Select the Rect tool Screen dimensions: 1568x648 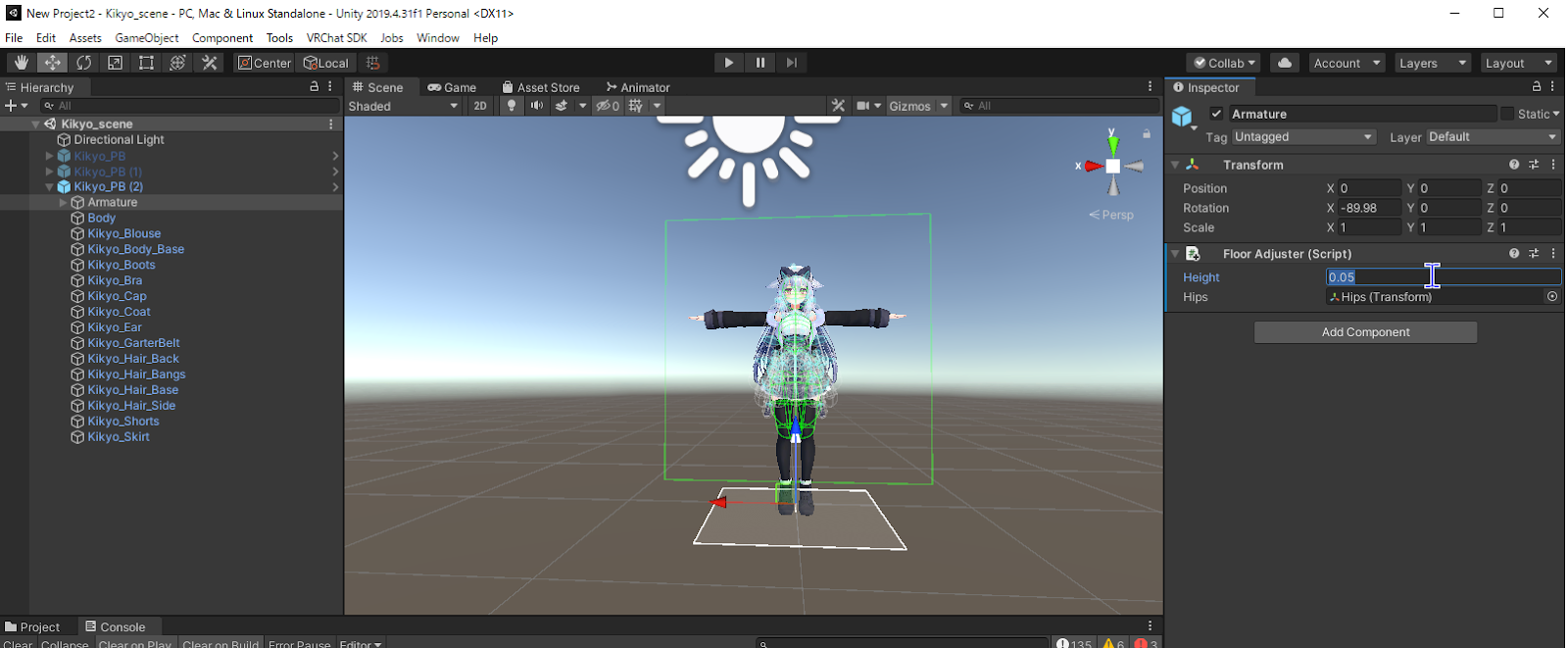tap(146, 63)
